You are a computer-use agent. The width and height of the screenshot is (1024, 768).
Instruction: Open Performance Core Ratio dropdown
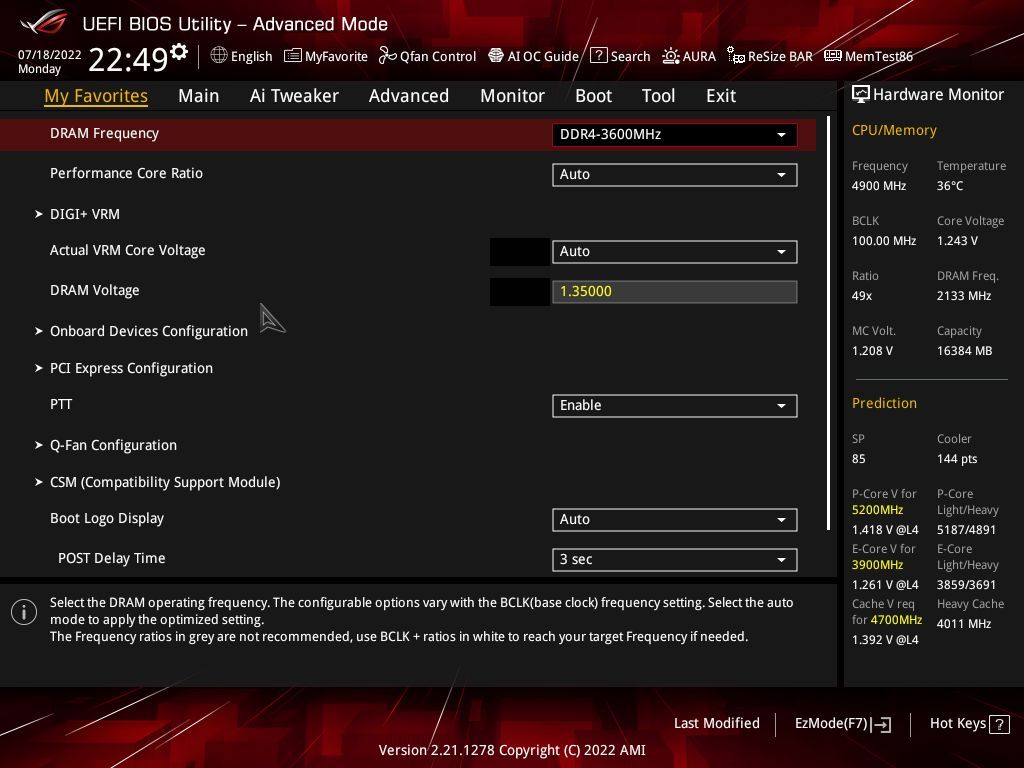pyautogui.click(x=675, y=174)
